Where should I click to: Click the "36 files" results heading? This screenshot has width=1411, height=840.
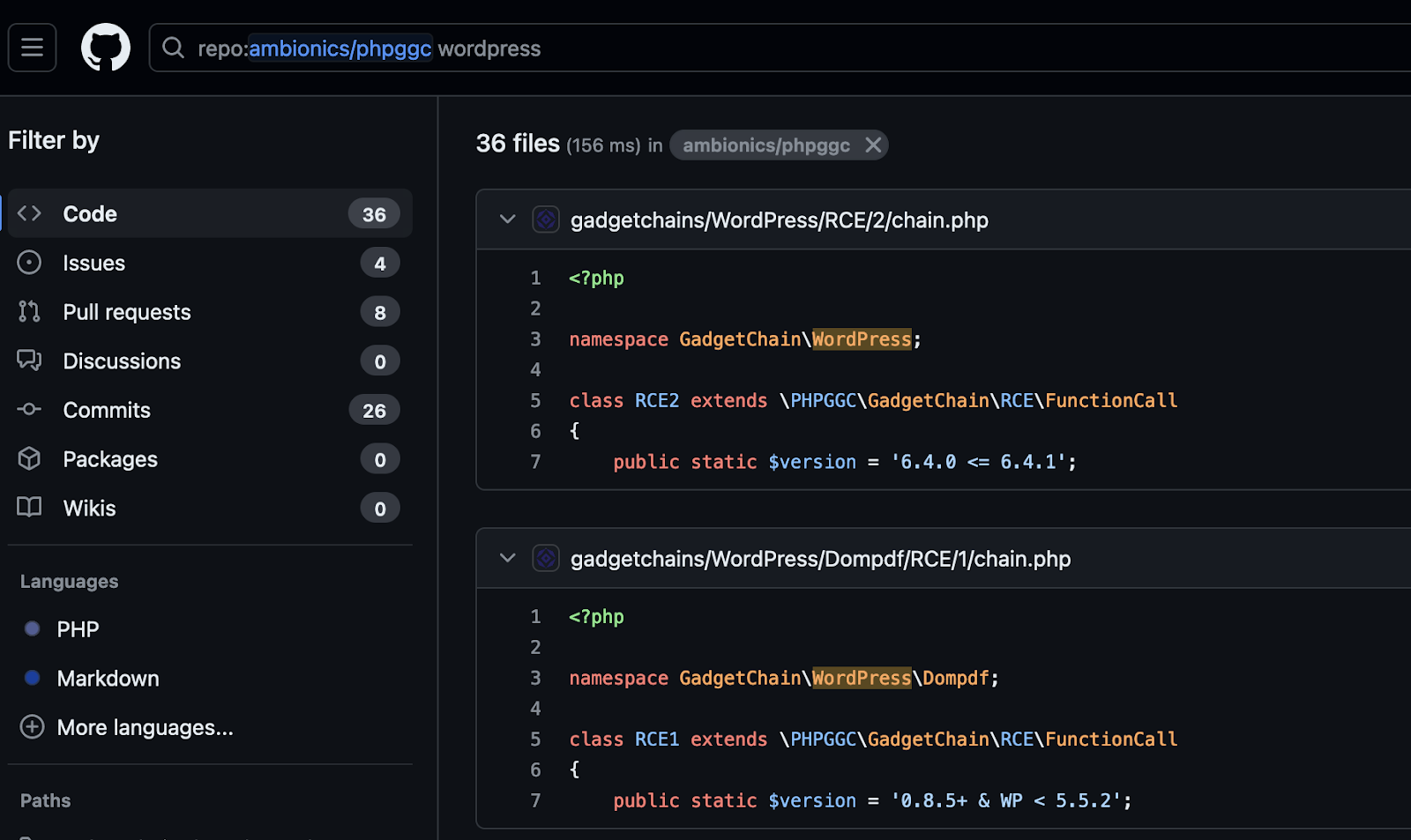[x=518, y=144]
